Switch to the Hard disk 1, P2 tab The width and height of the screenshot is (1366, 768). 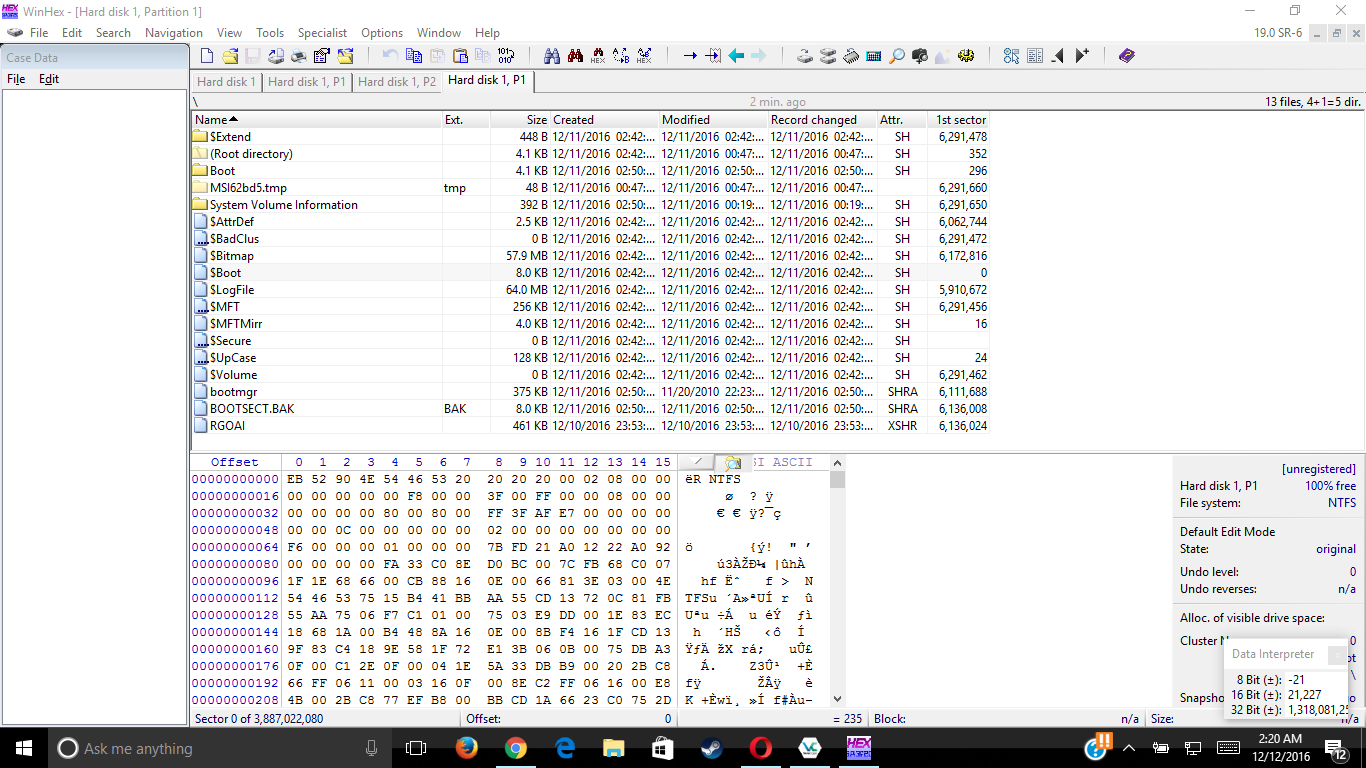point(397,82)
